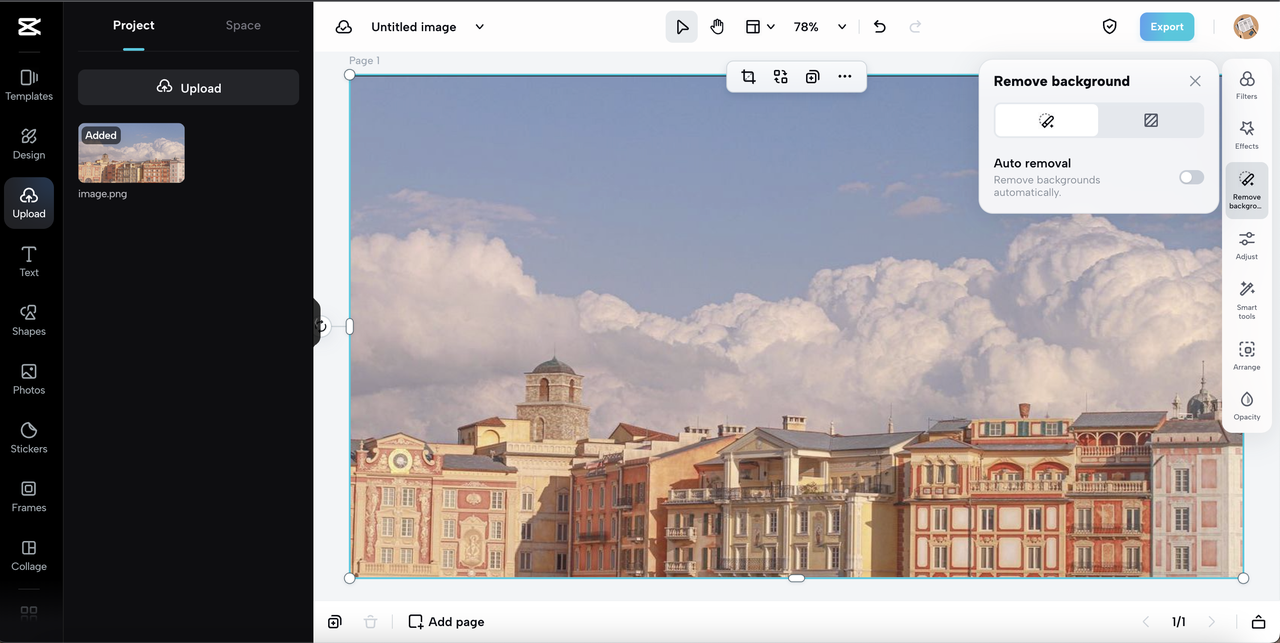Switch to the Project tab
The width and height of the screenshot is (1280, 643).
coord(134,26)
